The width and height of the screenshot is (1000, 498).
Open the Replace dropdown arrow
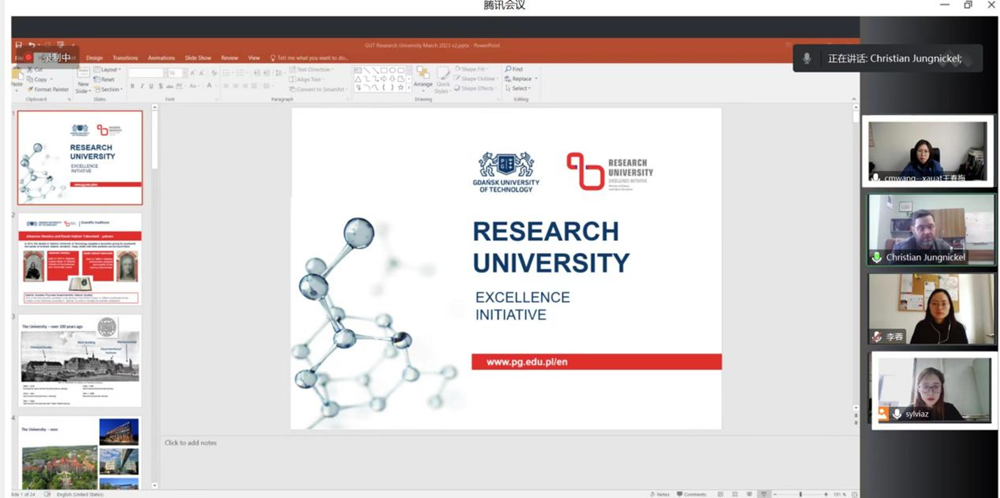[x=536, y=78]
